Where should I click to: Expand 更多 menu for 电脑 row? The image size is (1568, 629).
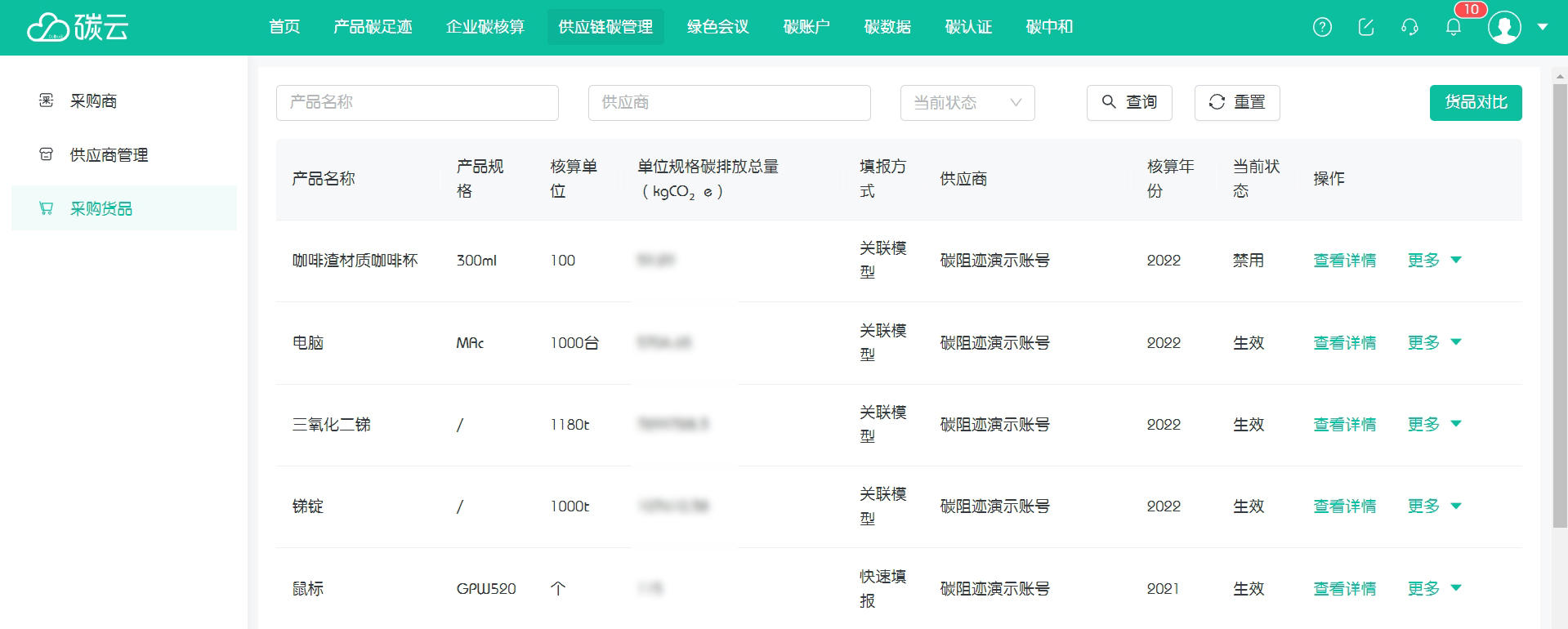1434,343
